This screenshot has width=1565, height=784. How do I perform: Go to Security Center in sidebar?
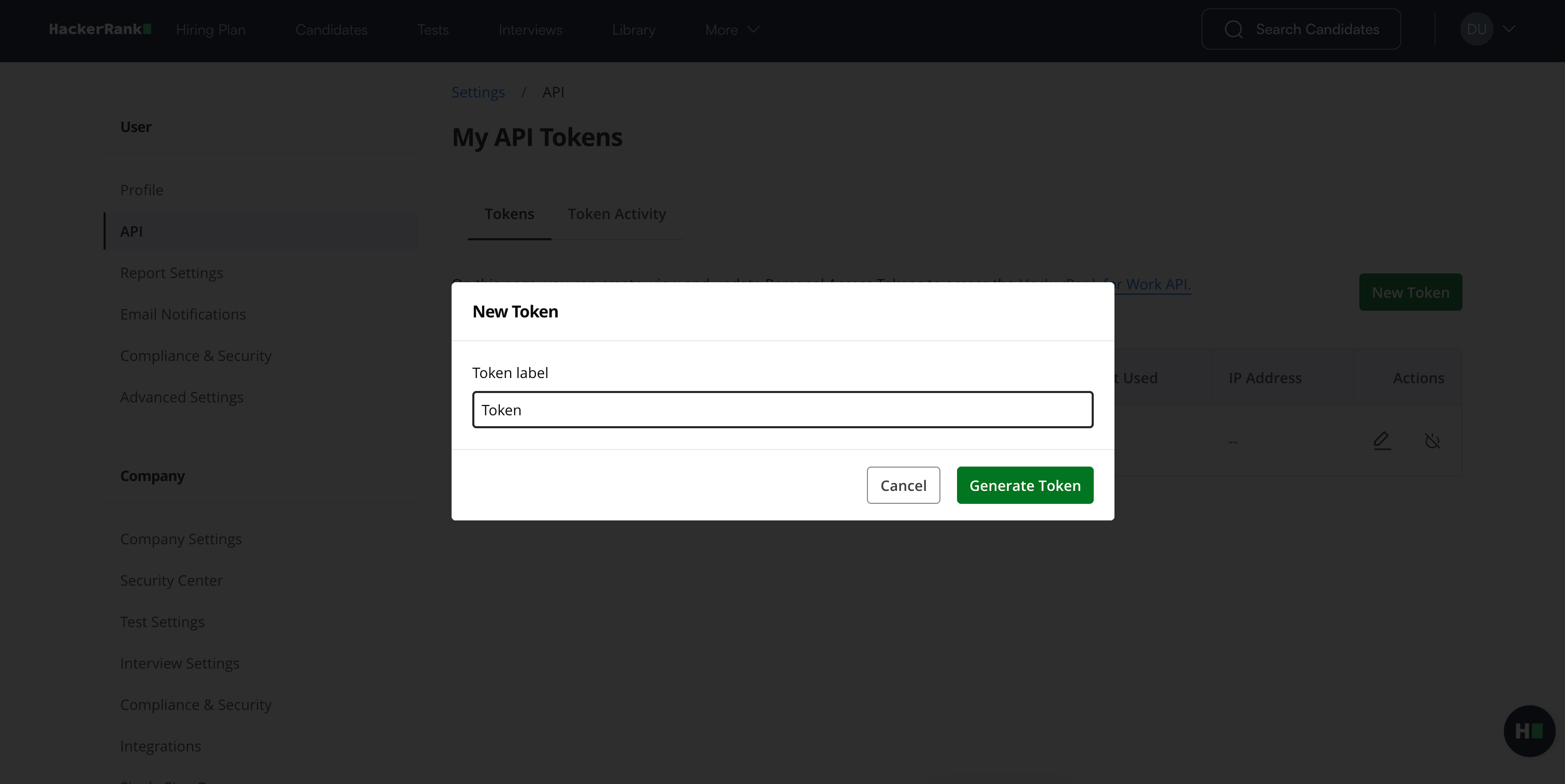click(171, 580)
